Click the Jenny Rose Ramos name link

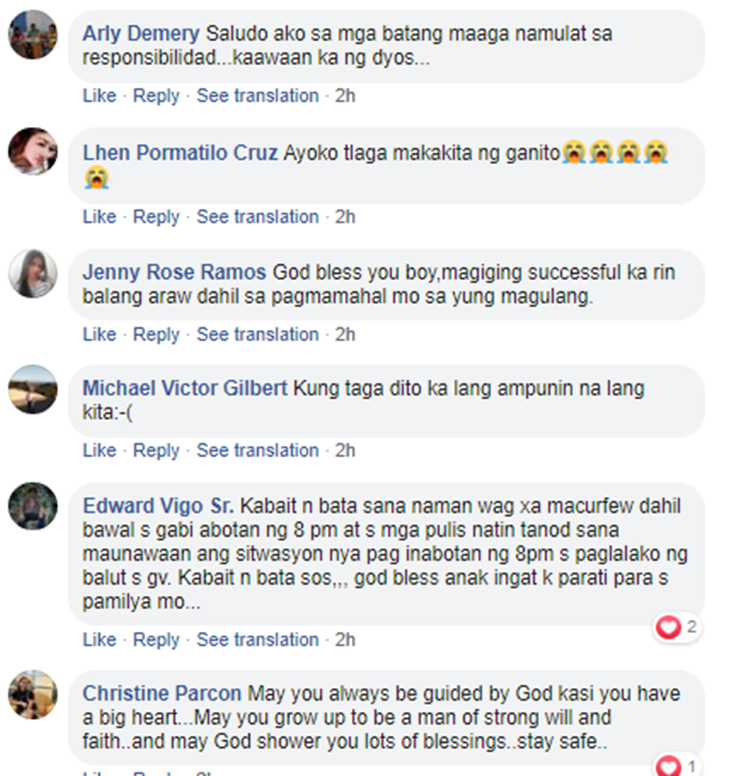point(174,272)
